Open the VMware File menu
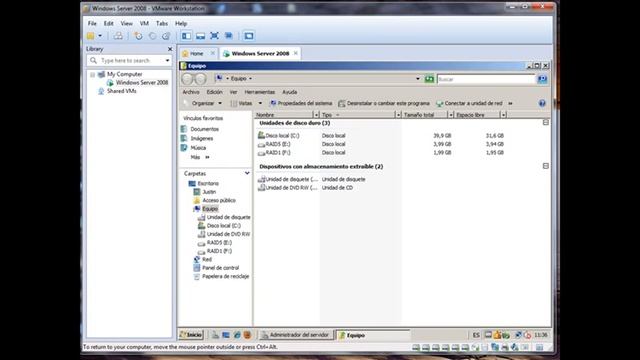 (x=92, y=23)
